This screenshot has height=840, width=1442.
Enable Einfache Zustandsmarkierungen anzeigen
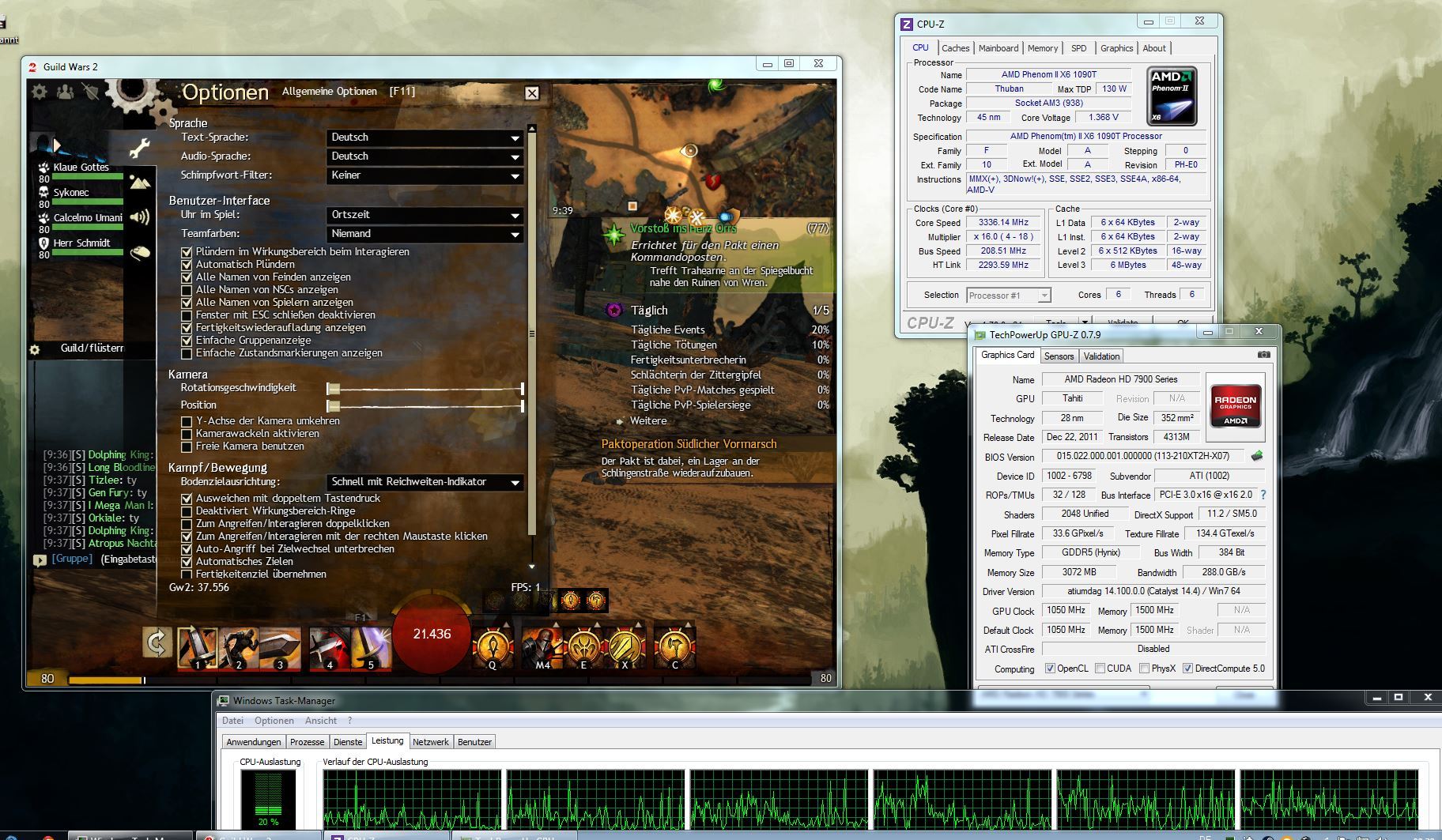(187, 353)
